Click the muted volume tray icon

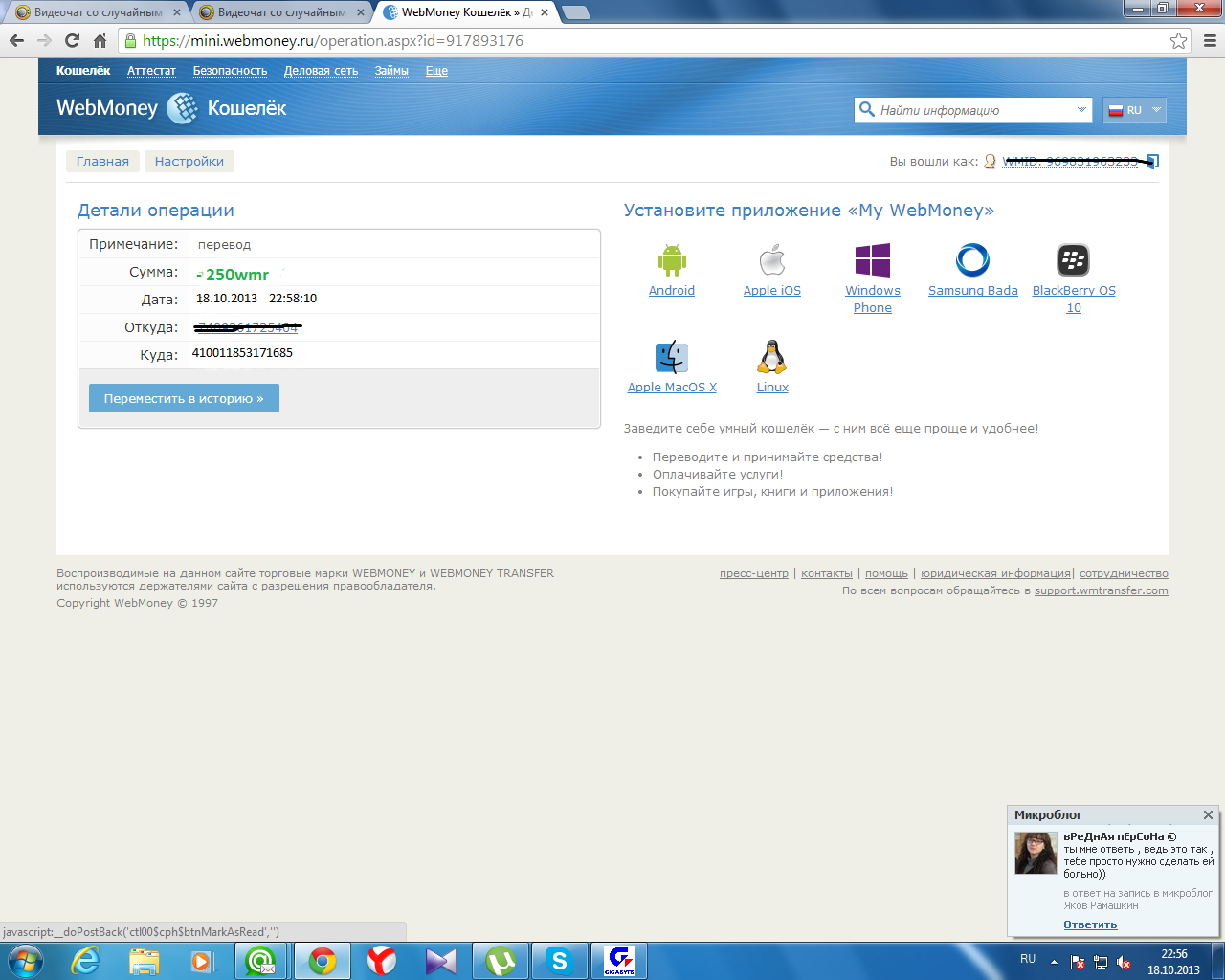point(1124,962)
